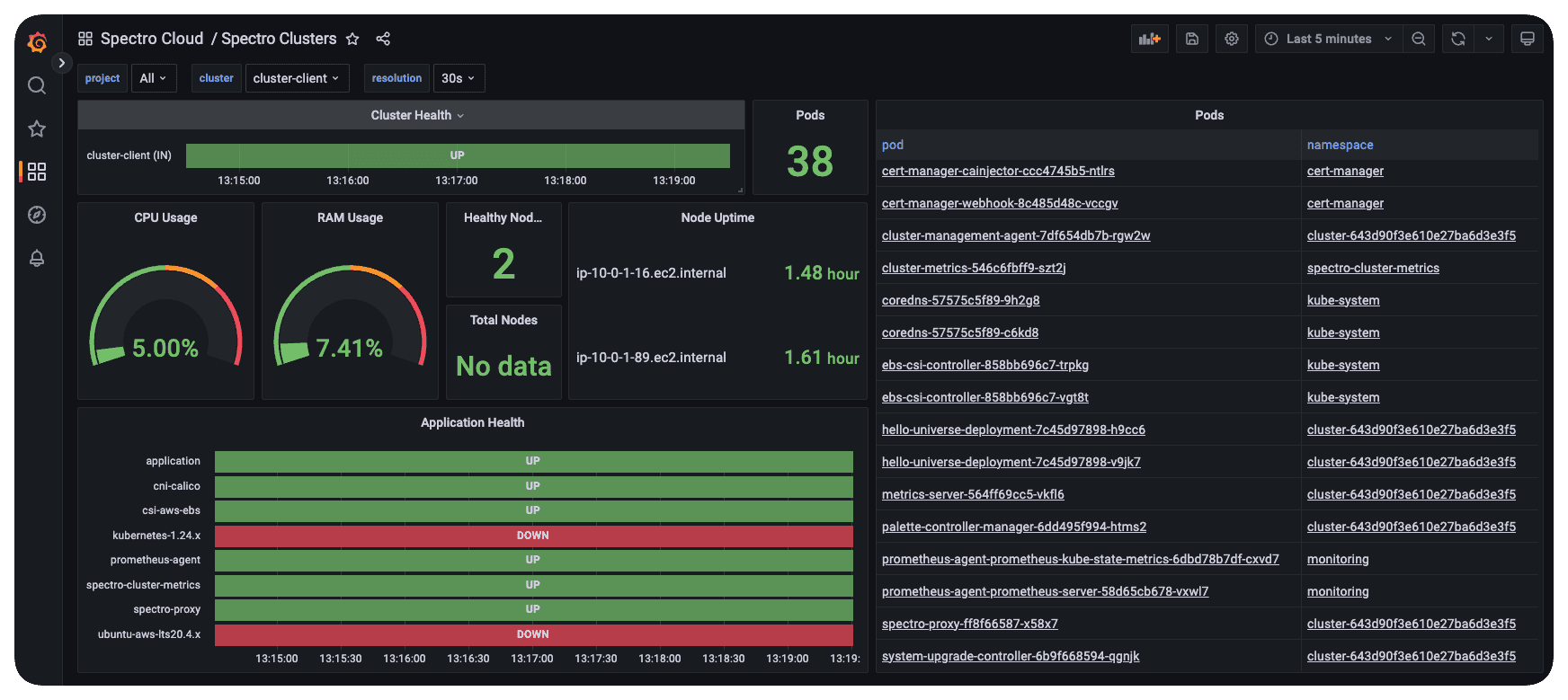
Task: Open the prometheus-agent-prometheus-kube-state-metrics pod link
Action: pyautogui.click(x=1081, y=559)
